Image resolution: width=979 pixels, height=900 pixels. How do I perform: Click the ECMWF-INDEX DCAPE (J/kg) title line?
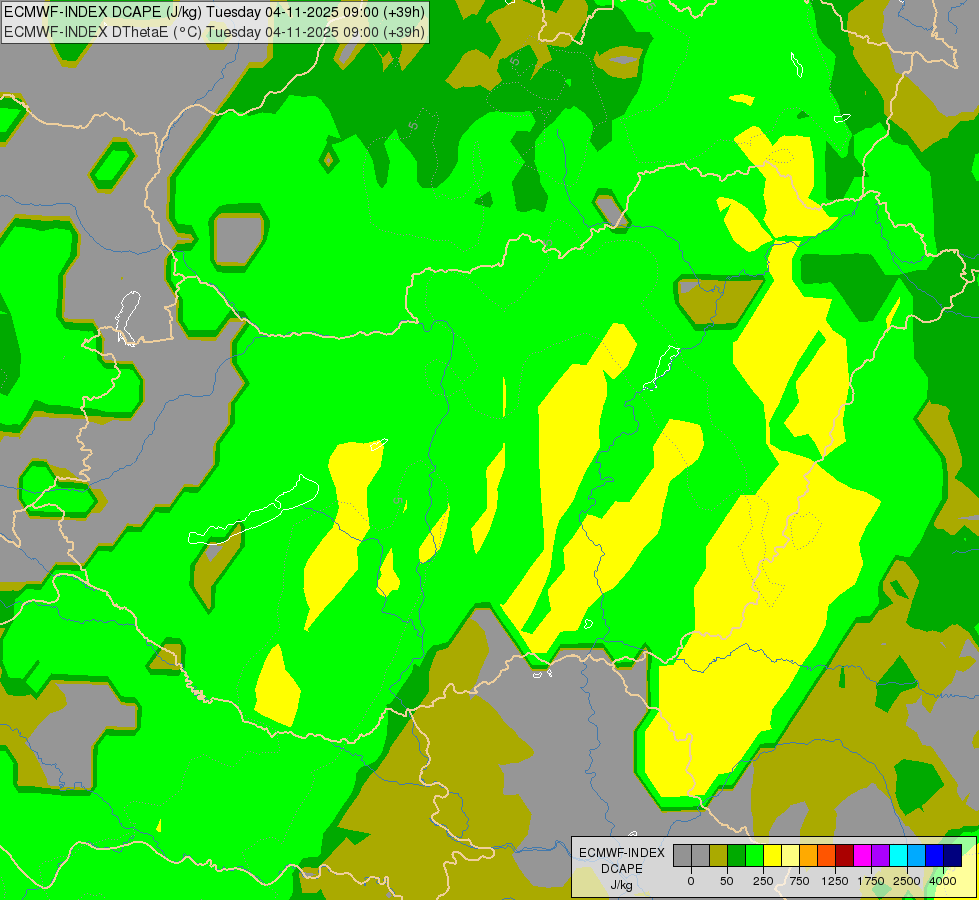[x=214, y=12]
